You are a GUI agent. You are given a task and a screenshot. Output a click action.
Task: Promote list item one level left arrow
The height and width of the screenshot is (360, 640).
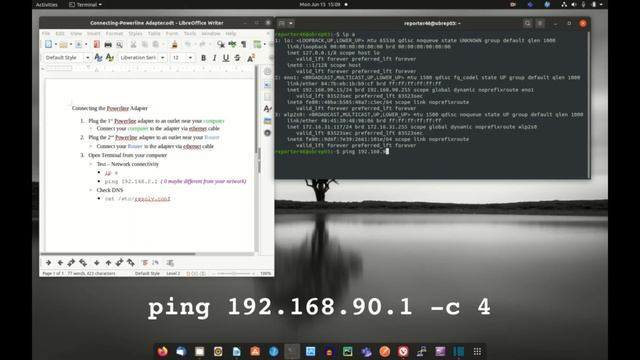[60, 262]
